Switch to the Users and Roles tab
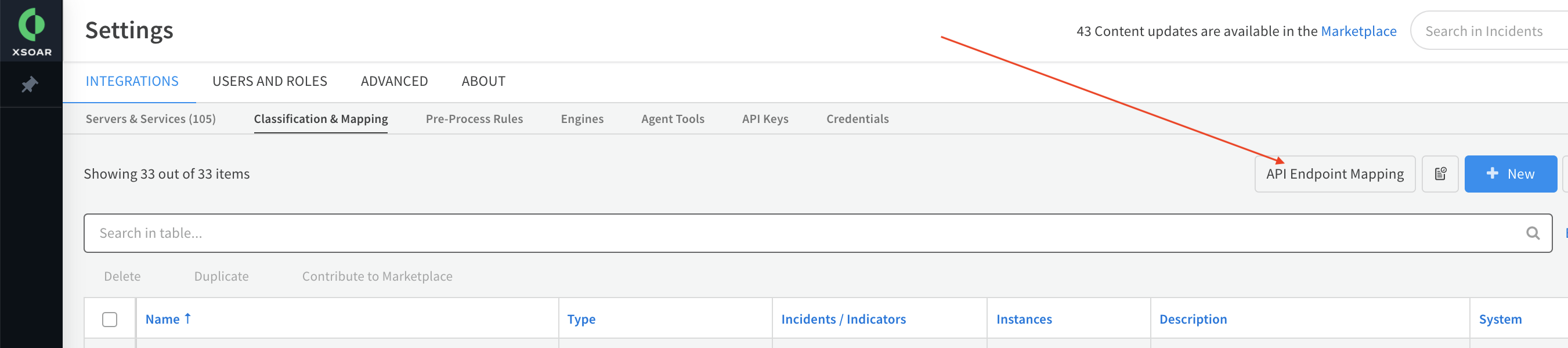The width and height of the screenshot is (1568, 348). [x=270, y=81]
